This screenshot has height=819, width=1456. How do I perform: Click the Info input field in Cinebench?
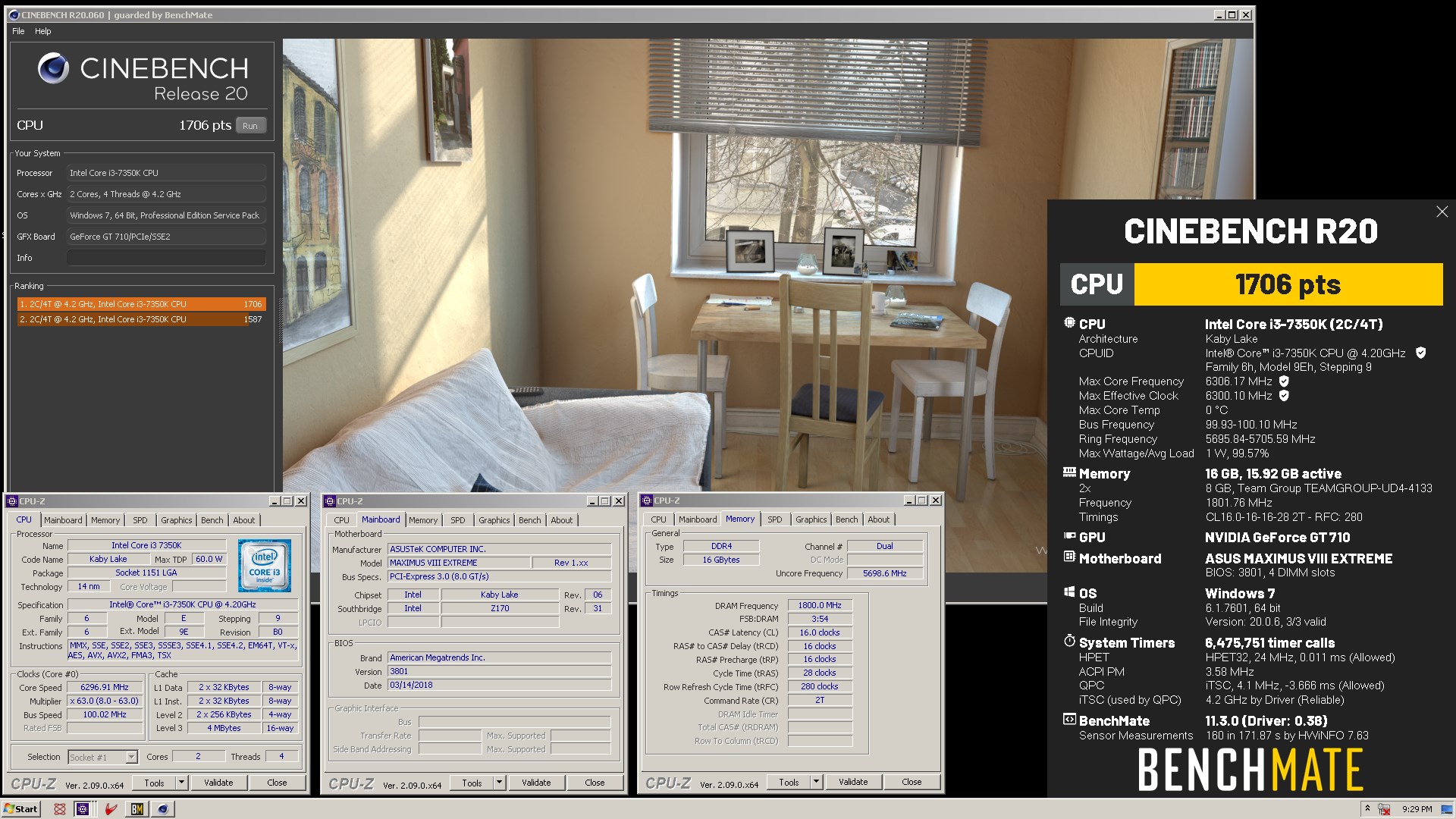166,258
